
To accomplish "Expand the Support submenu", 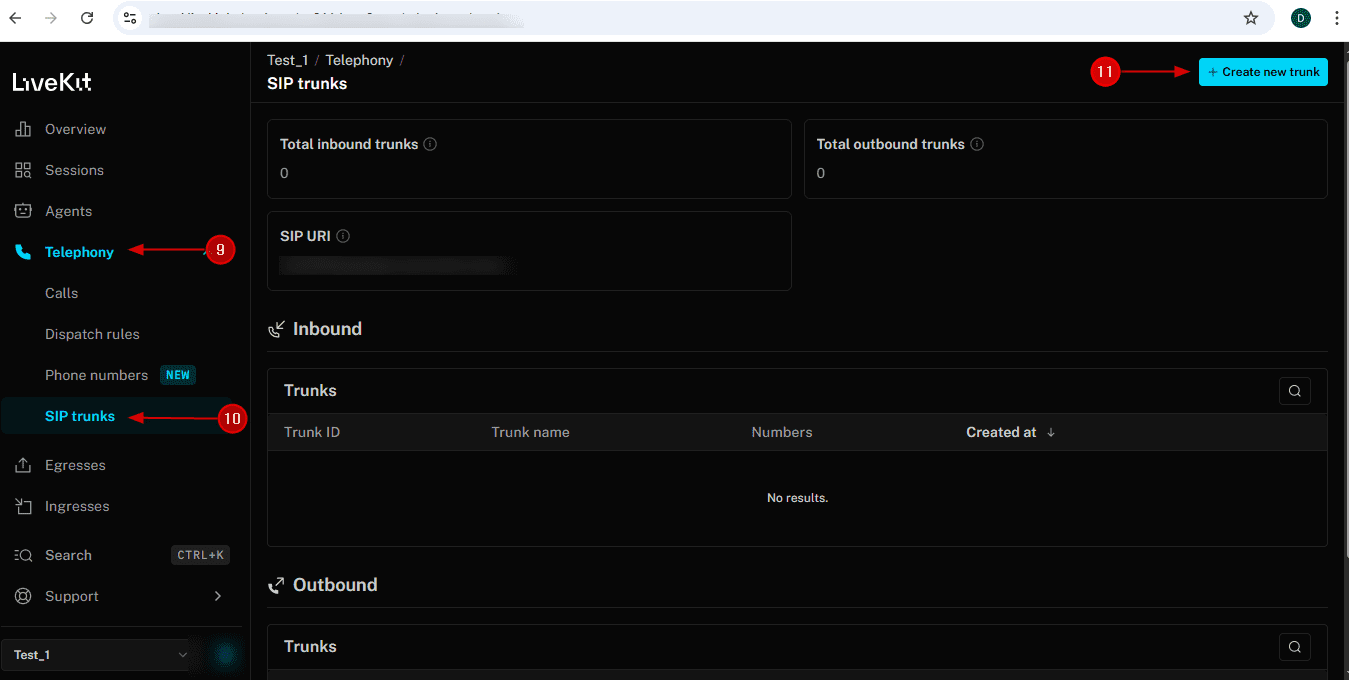I will pos(218,596).
